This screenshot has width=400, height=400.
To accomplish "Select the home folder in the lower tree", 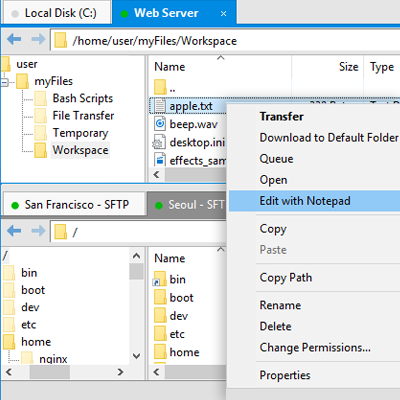I will 36,342.
